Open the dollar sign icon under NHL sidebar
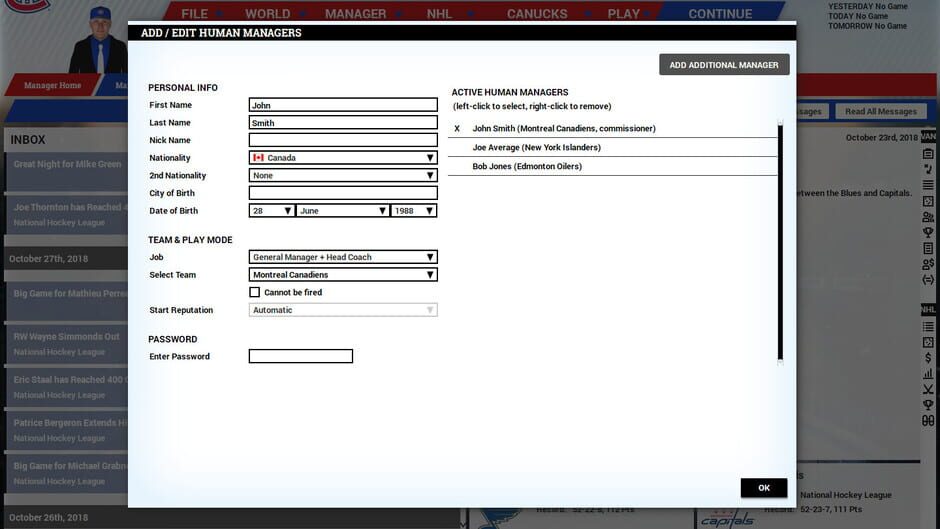Viewport: 940px width, 529px height. (x=928, y=358)
